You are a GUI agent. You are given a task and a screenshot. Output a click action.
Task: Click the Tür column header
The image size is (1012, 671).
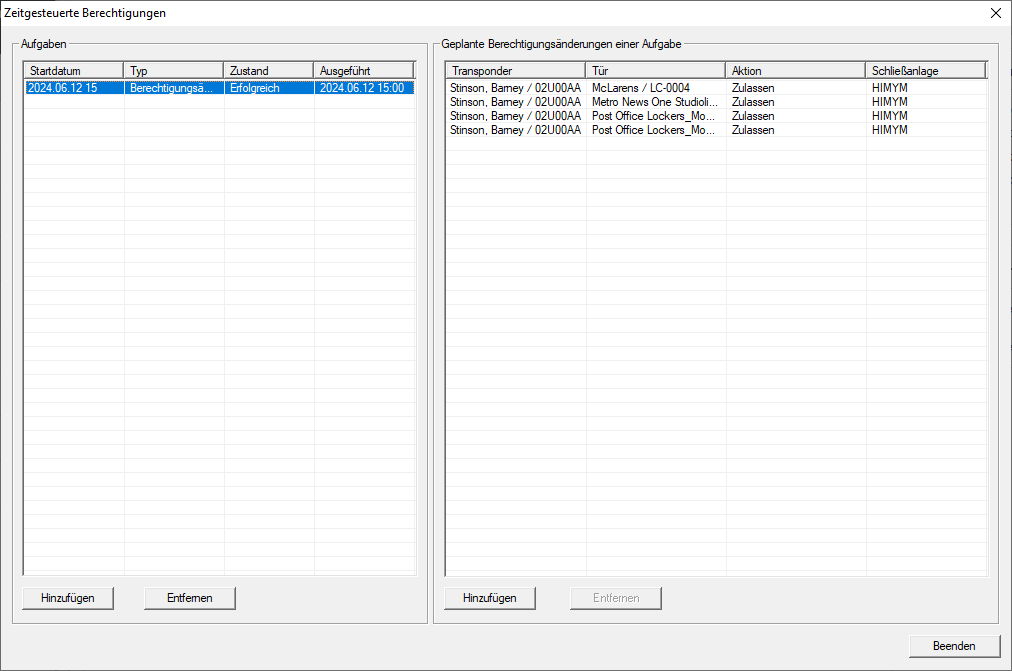(x=655, y=71)
